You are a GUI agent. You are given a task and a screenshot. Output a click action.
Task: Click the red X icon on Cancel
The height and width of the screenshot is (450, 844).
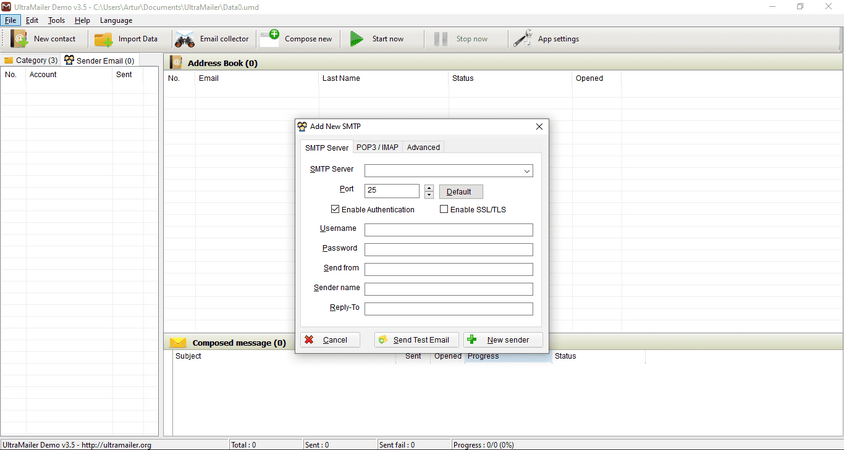[309, 340]
